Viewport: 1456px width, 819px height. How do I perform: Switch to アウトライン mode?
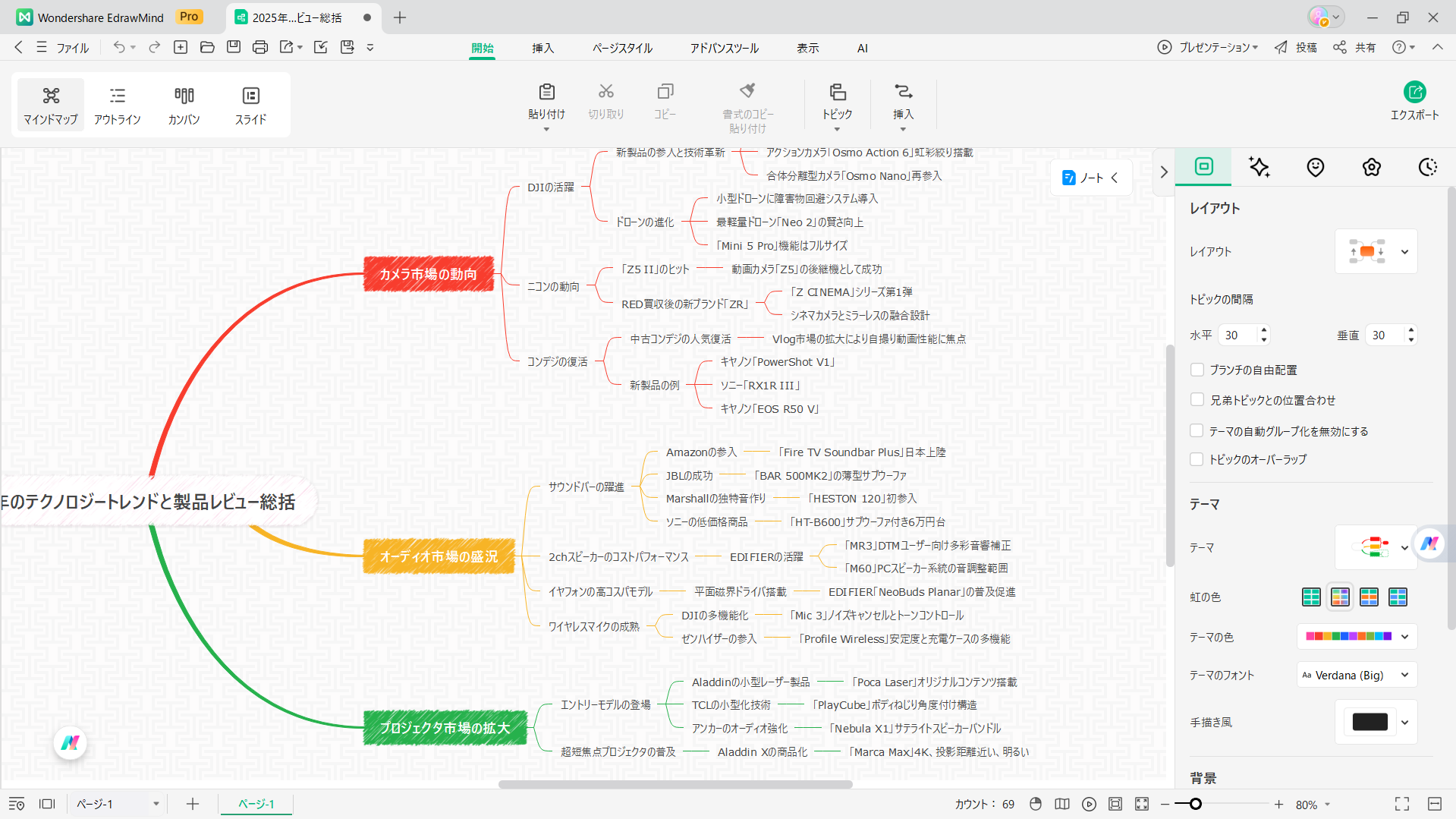click(x=118, y=105)
